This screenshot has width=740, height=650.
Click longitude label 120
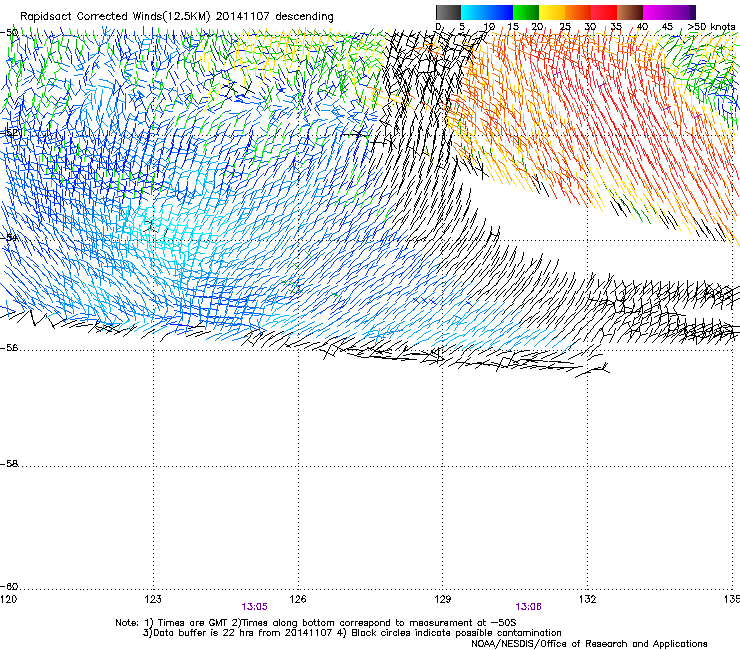(x=8, y=599)
